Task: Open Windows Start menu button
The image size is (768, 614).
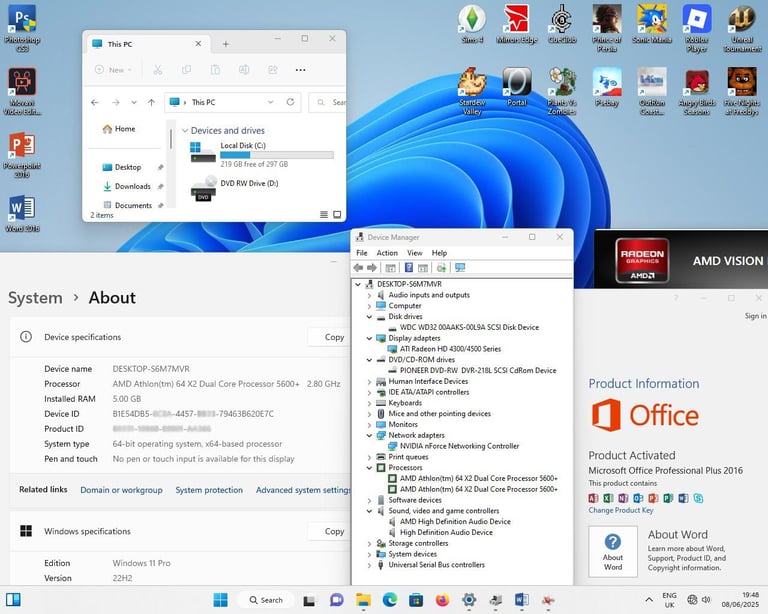Action: pyautogui.click(x=220, y=600)
